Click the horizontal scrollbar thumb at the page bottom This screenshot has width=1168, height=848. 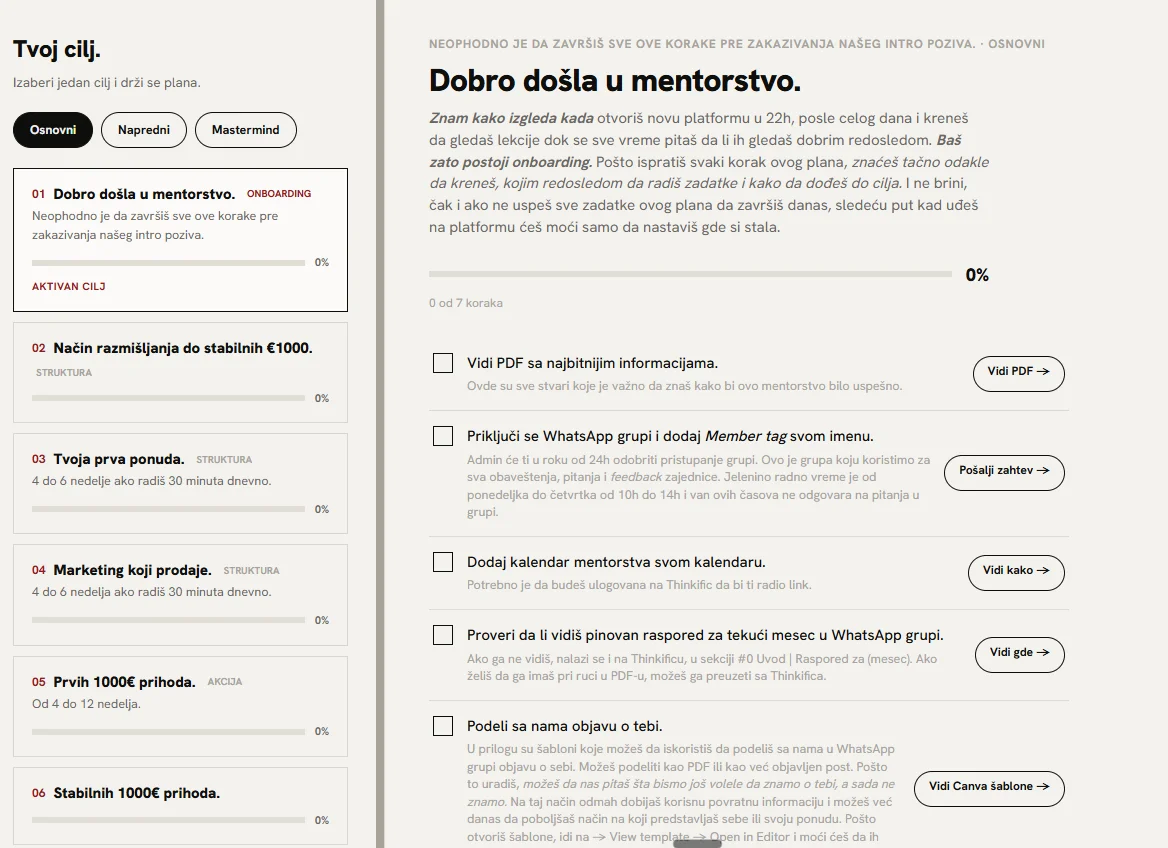click(x=697, y=844)
